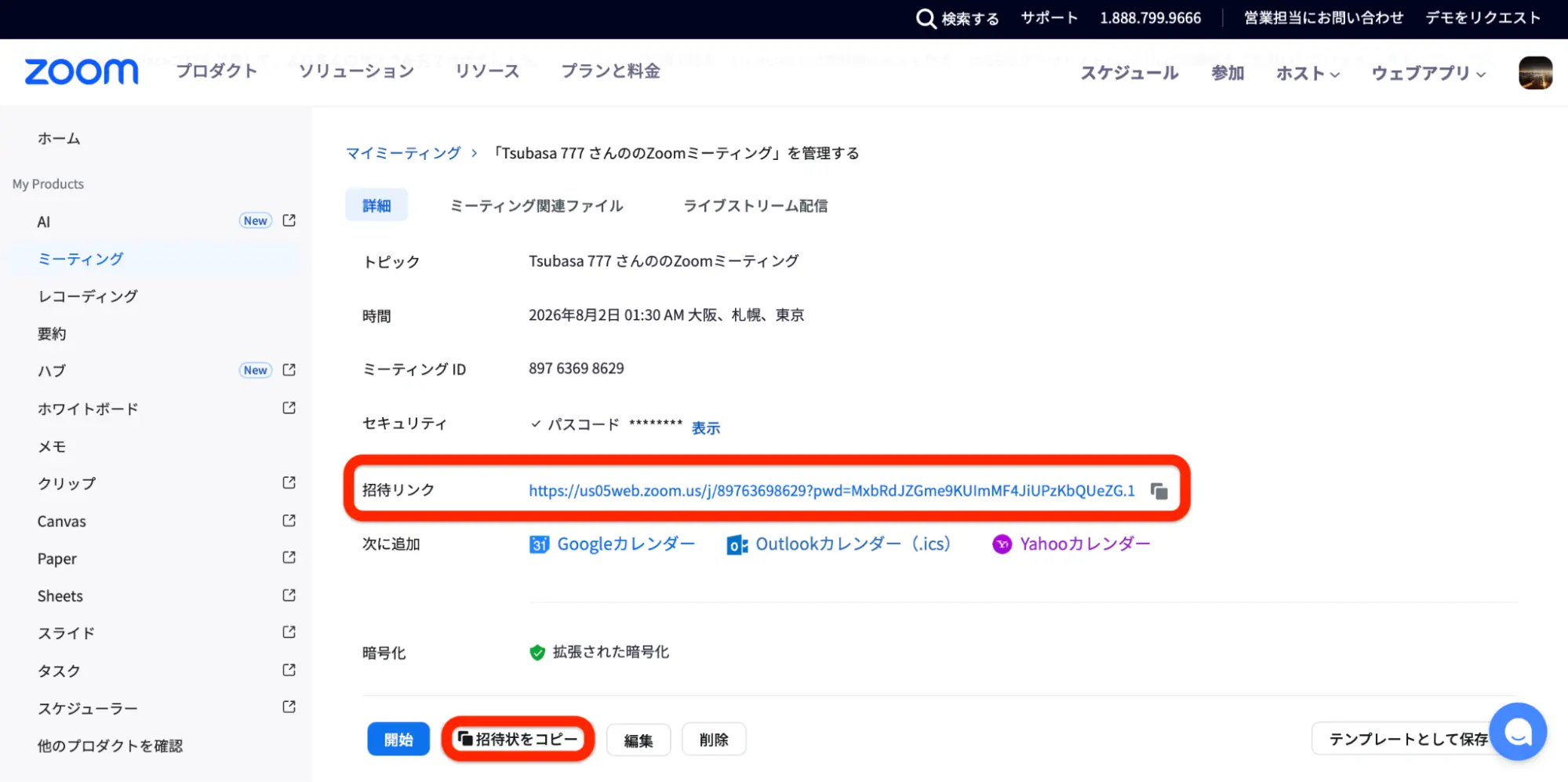Screen dimensions: 1568x782
Task: Open external link icon beside ホワイトボード
Action: (x=289, y=408)
